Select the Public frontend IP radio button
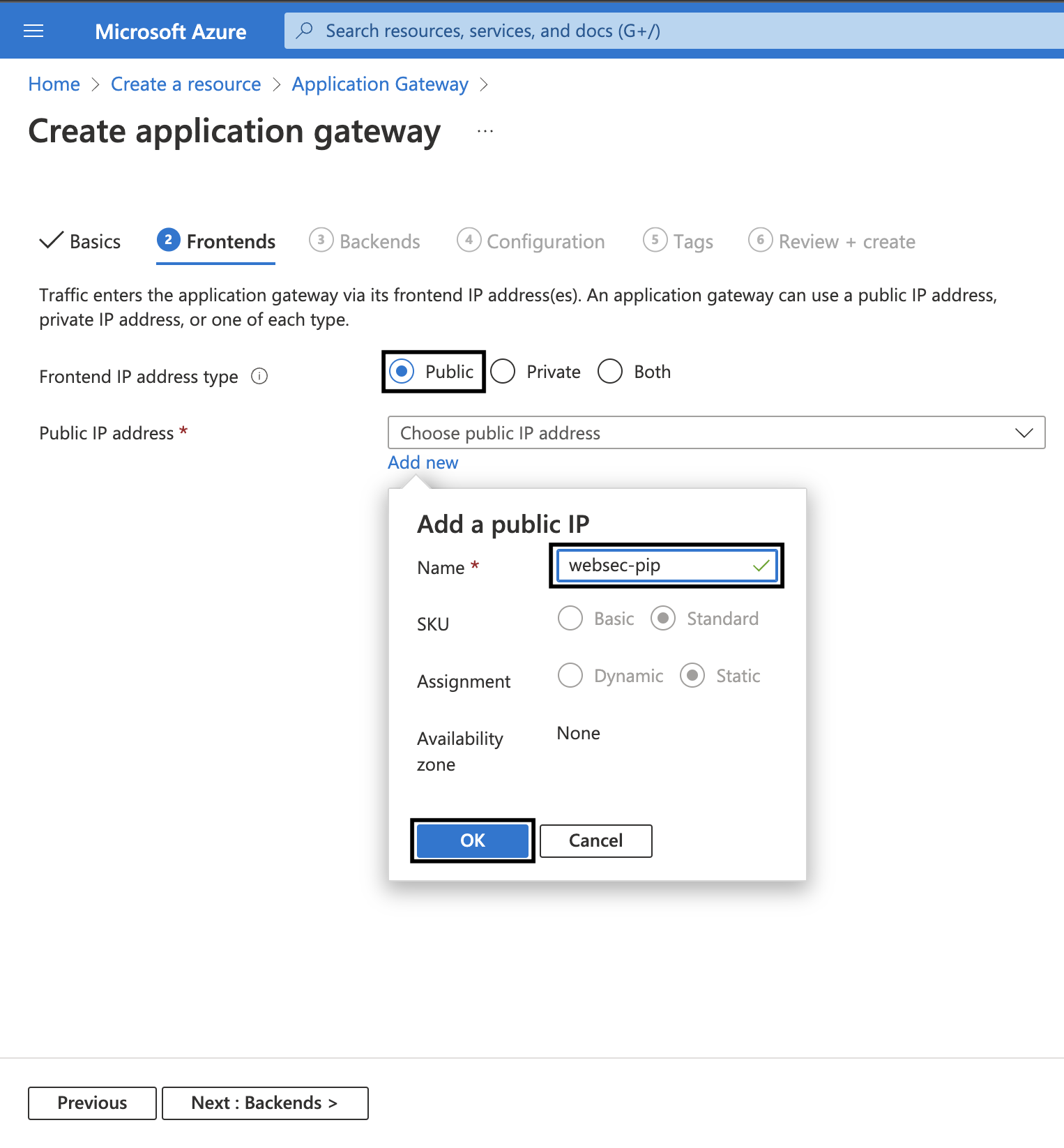The image size is (1064, 1148). point(402,372)
